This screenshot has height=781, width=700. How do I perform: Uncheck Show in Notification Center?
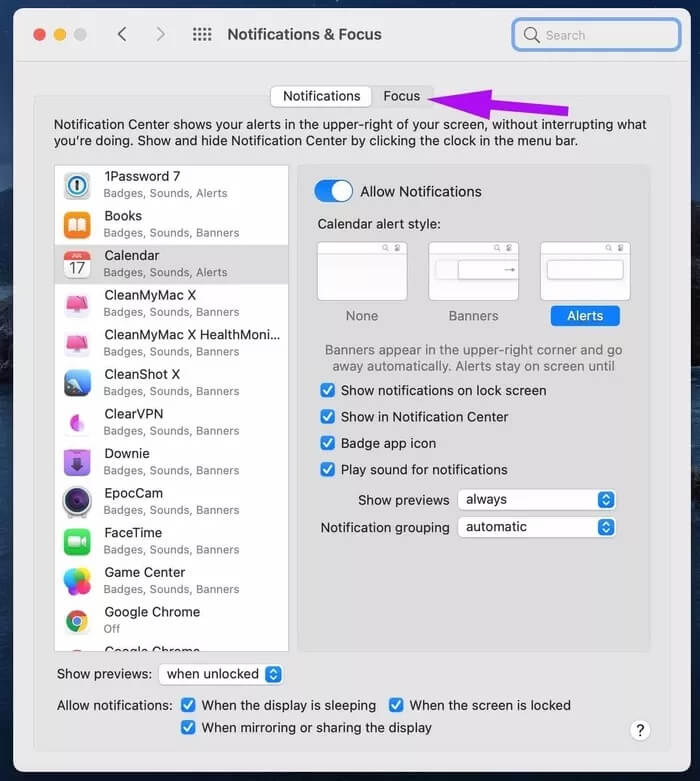point(327,416)
